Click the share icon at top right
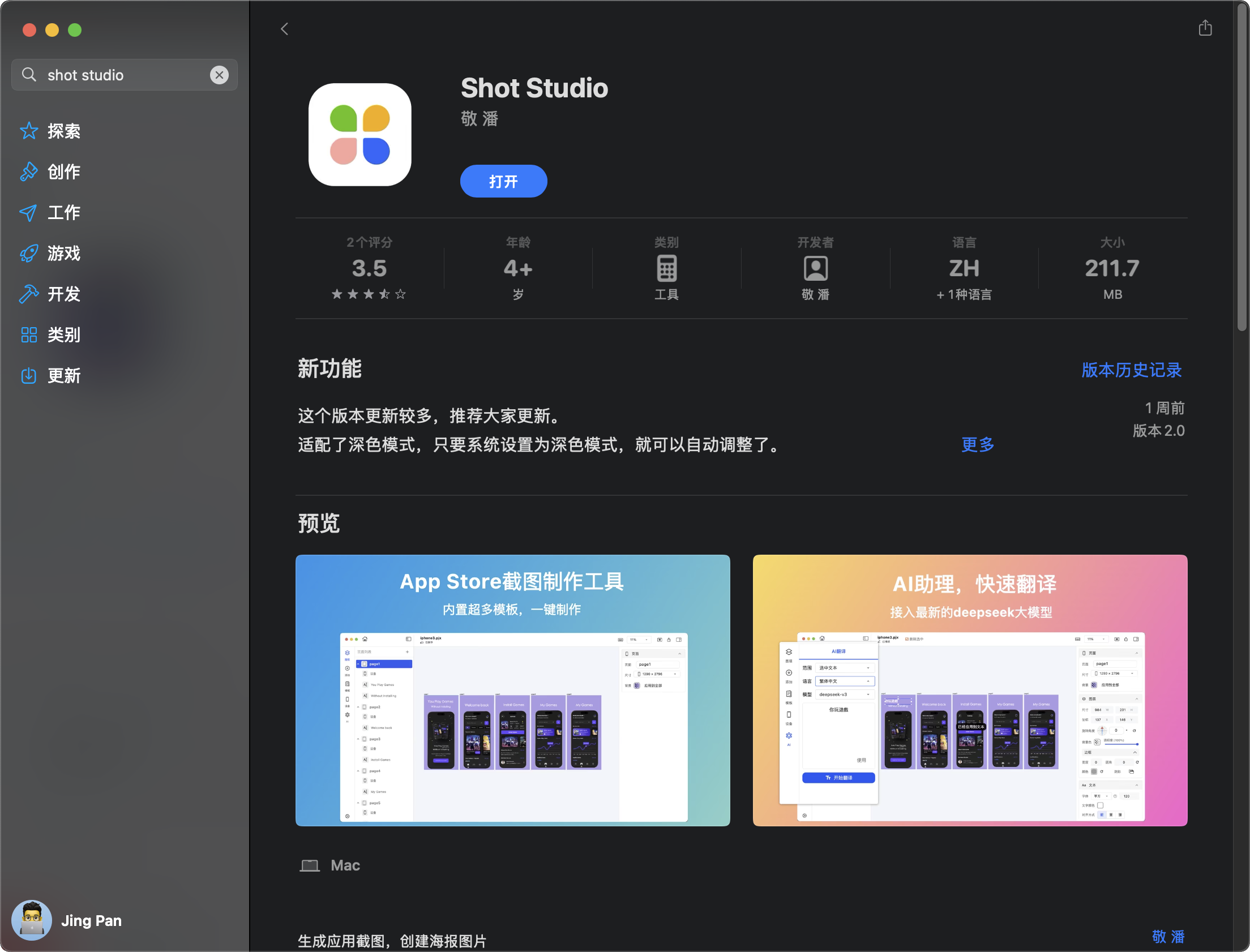The height and width of the screenshot is (952, 1250). [x=1205, y=28]
